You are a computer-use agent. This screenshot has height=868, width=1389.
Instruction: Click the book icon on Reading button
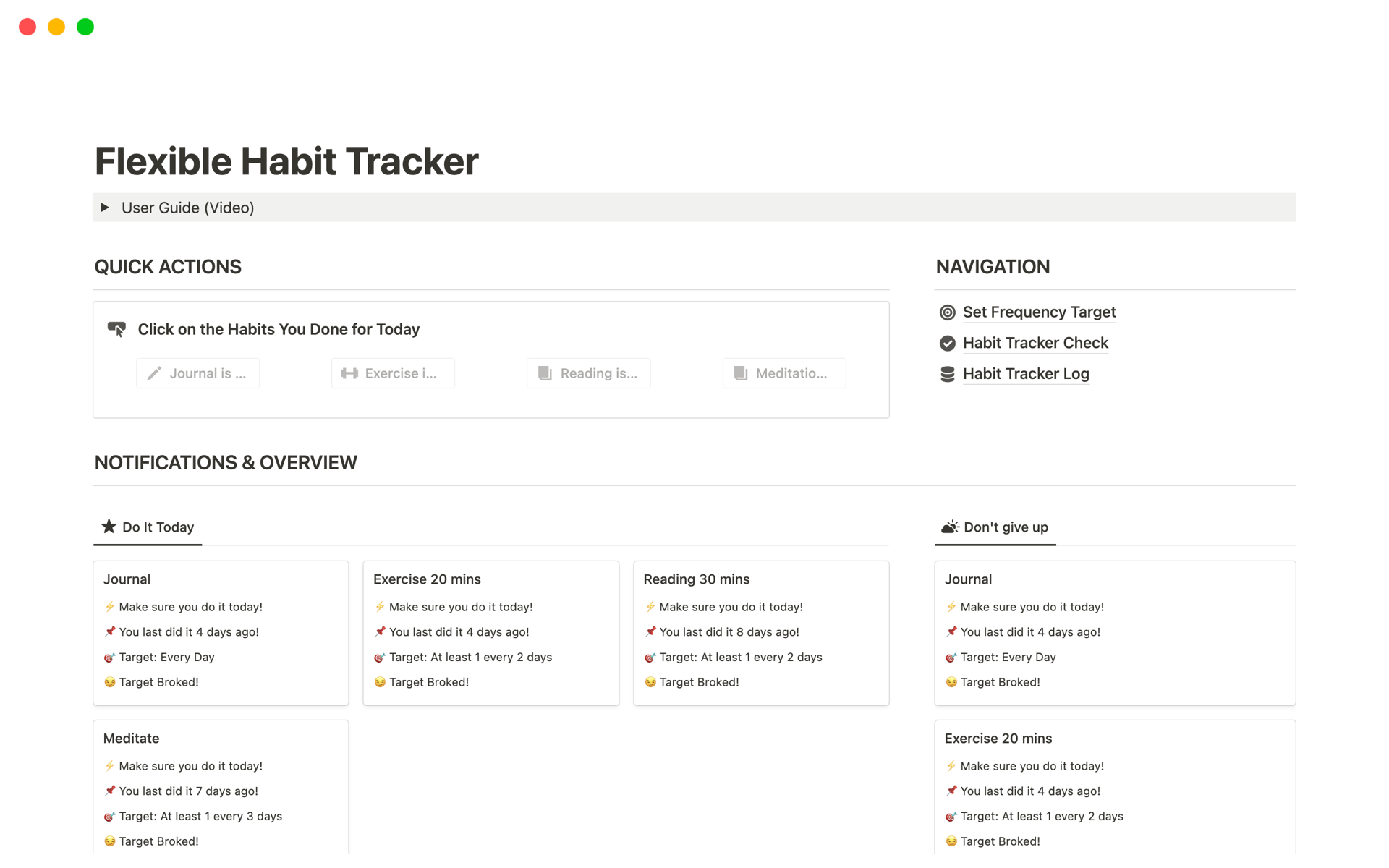pyautogui.click(x=545, y=373)
